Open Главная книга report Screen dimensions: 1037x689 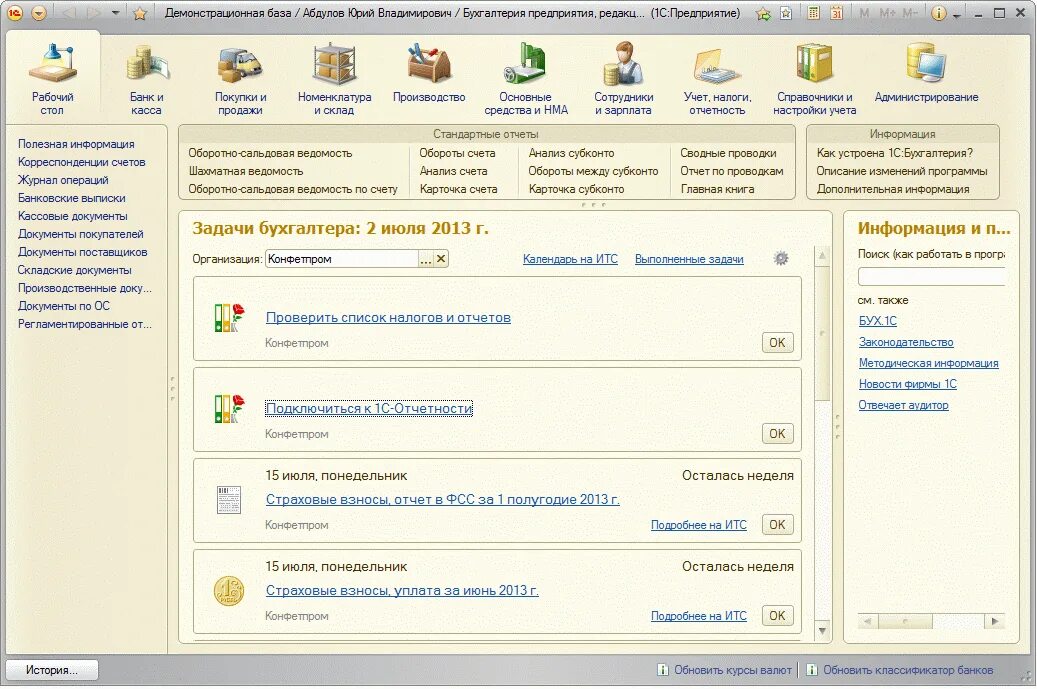[x=718, y=188]
